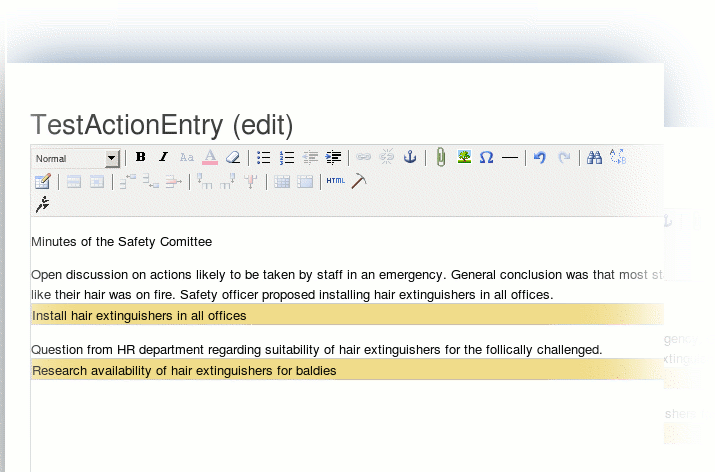Toggle italic formatting
Screen dimensions: 715x472
click(x=163, y=157)
